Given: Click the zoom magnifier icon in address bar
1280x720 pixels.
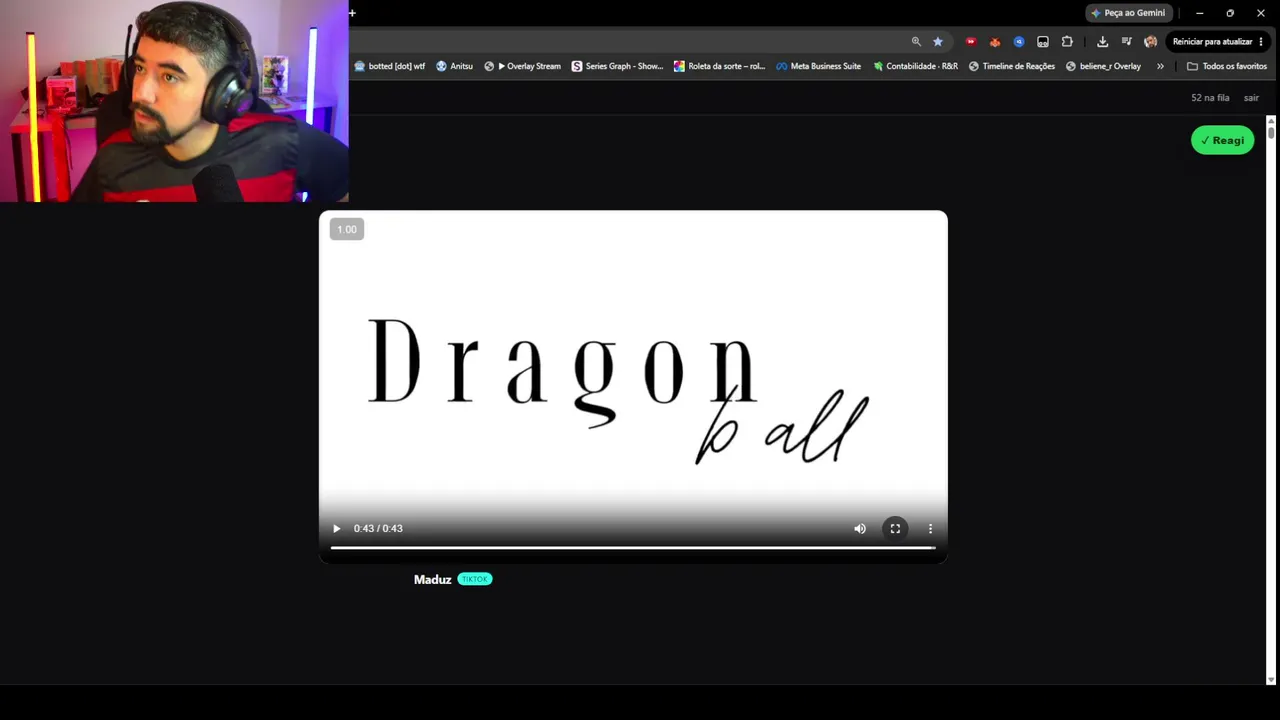Looking at the screenshot, I should tap(916, 42).
